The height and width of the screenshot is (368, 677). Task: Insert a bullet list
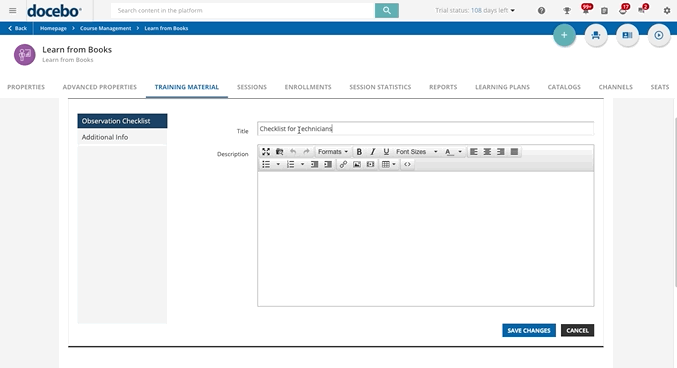tap(266, 164)
